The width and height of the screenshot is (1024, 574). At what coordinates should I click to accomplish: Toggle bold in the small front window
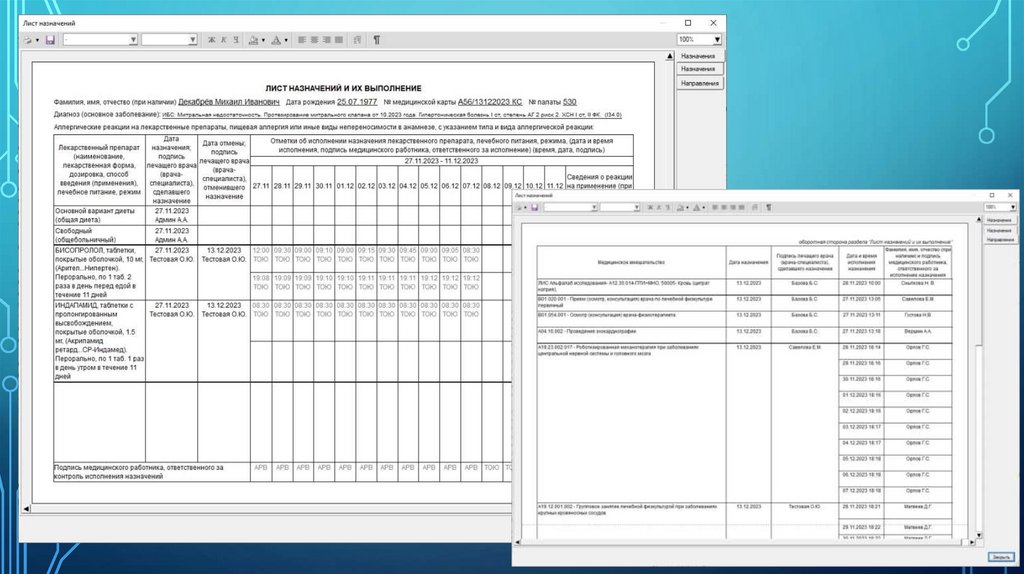650,208
